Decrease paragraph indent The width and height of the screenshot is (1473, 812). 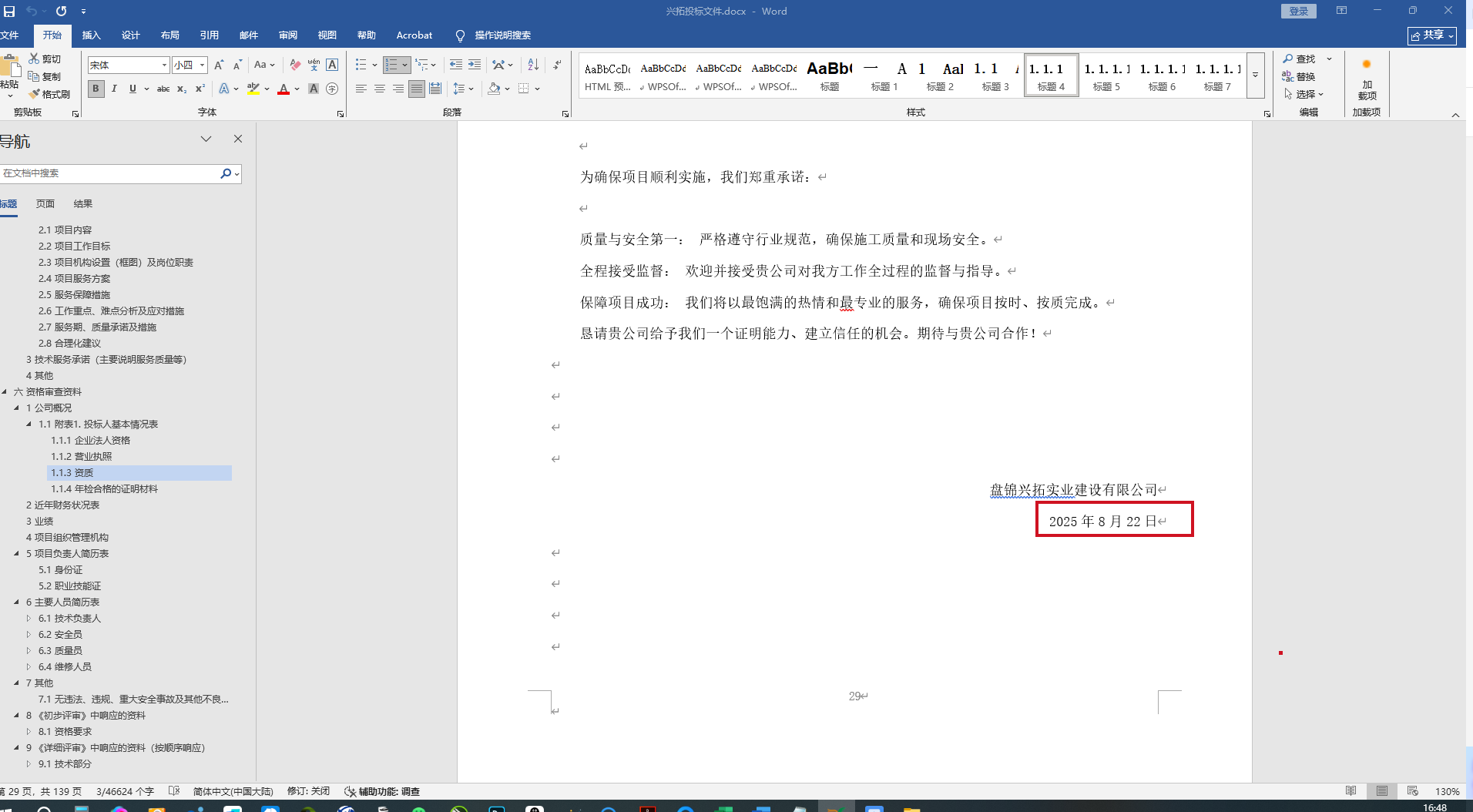point(456,65)
